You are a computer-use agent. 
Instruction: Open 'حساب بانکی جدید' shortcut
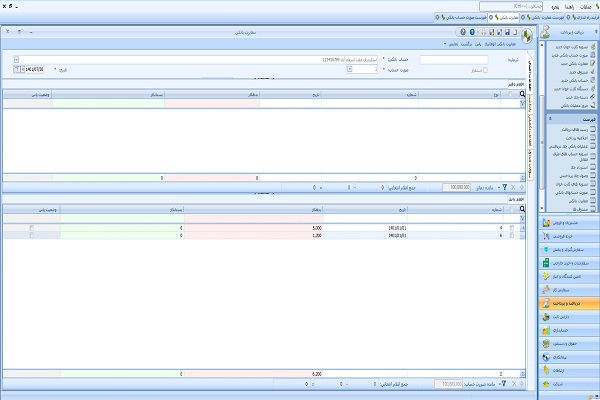click(578, 80)
